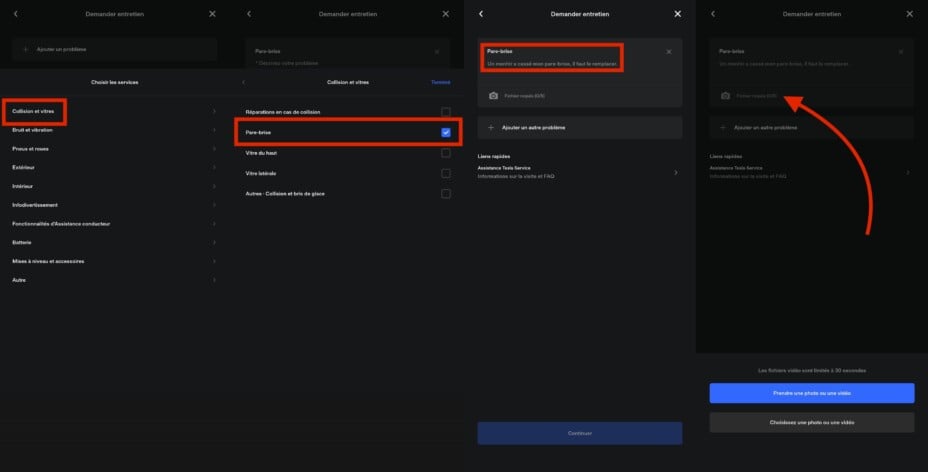928x472 pixels.
Task: Check the Vitre latérale box
Action: (x=446, y=173)
